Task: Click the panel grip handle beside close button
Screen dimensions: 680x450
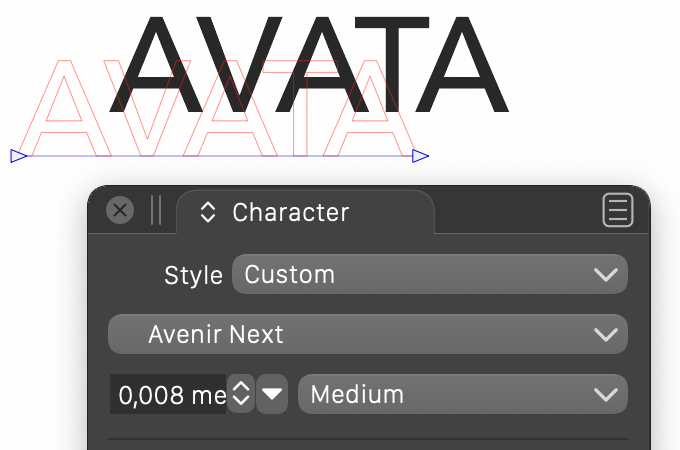Action: point(156,210)
